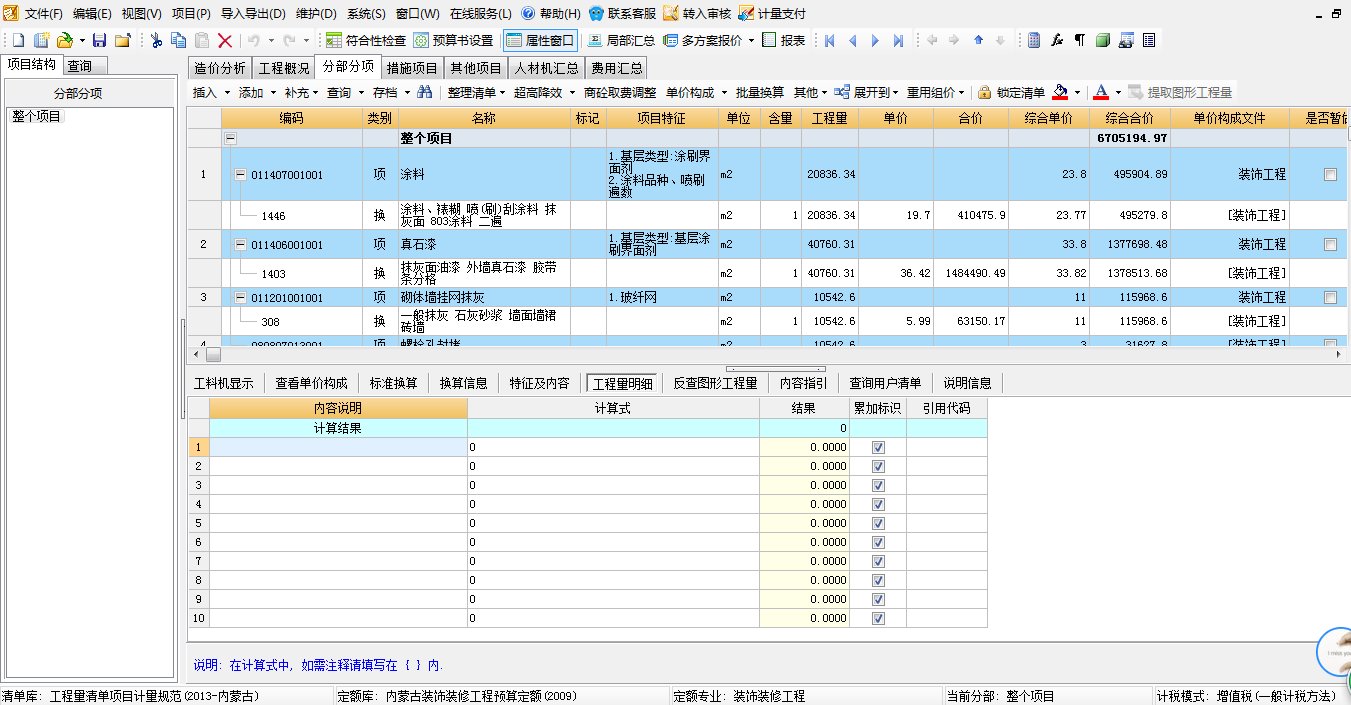Collapse the 011407001001 涂料 item node

tap(240, 174)
